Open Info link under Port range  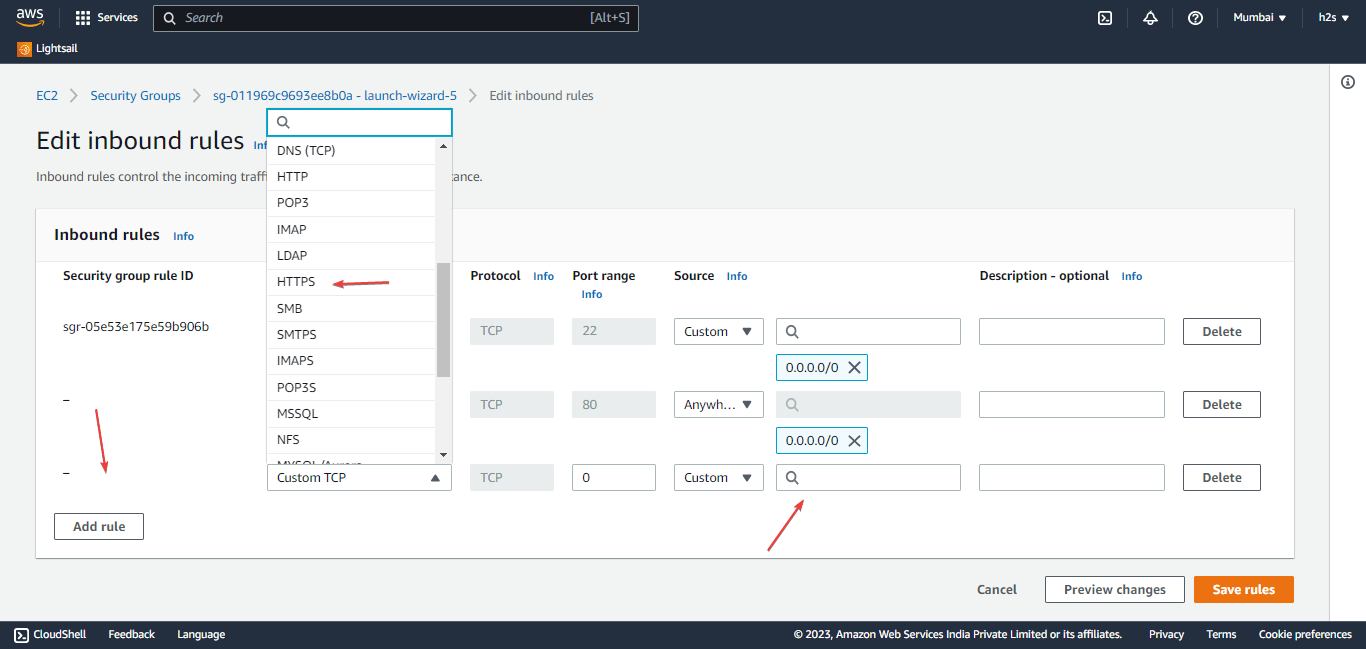pyautogui.click(x=592, y=294)
